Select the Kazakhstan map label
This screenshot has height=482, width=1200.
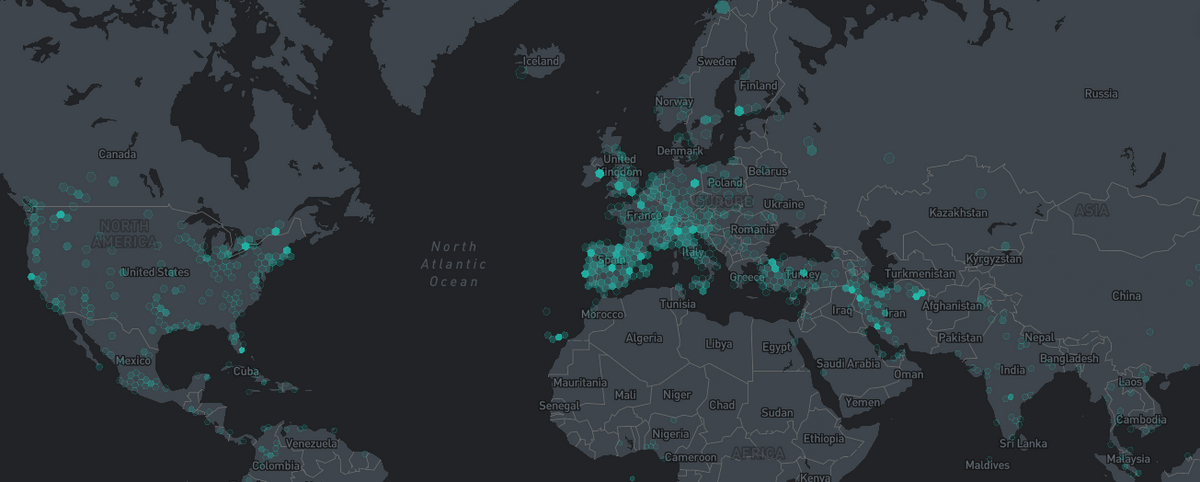tap(958, 213)
